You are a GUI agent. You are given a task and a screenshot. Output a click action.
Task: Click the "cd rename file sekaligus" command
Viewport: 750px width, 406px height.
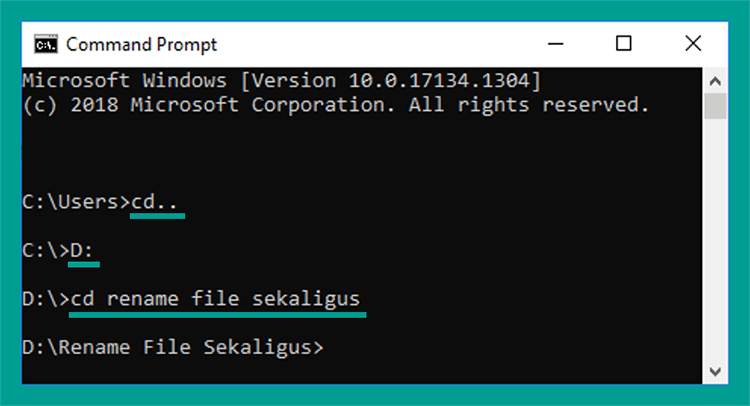215,299
